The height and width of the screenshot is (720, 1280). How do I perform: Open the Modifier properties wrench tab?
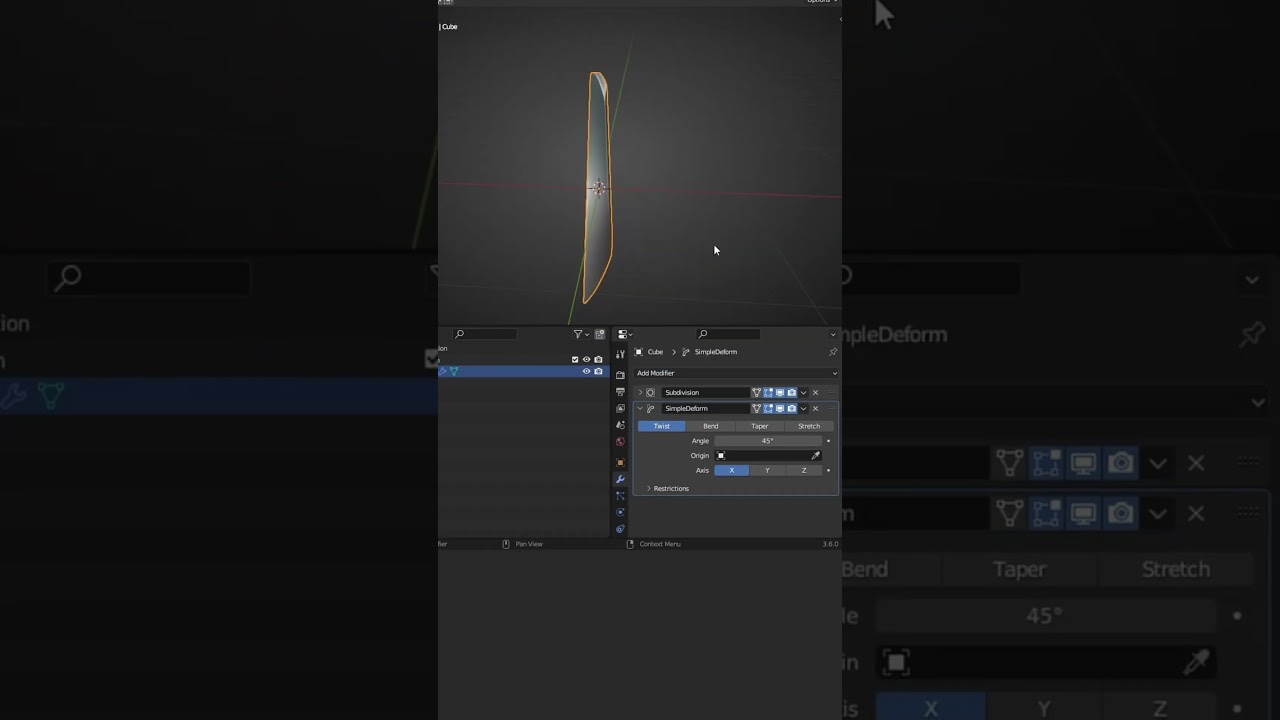[620, 479]
